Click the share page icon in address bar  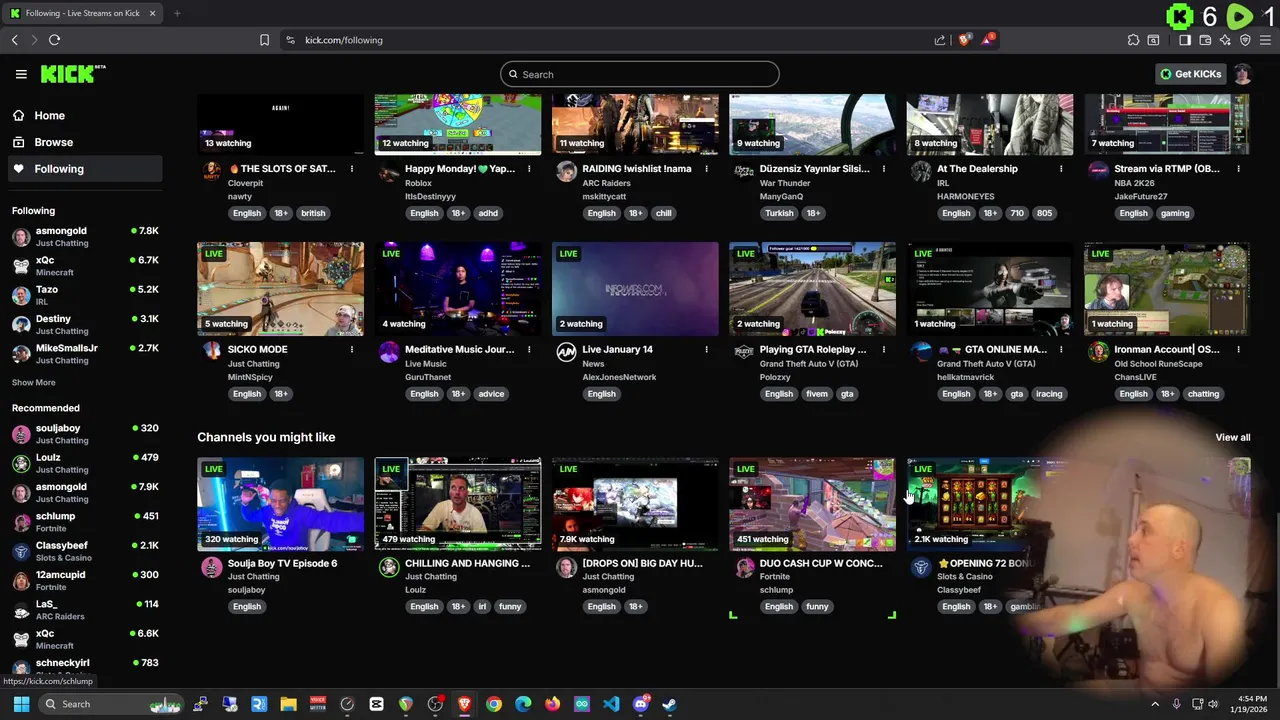coord(940,40)
